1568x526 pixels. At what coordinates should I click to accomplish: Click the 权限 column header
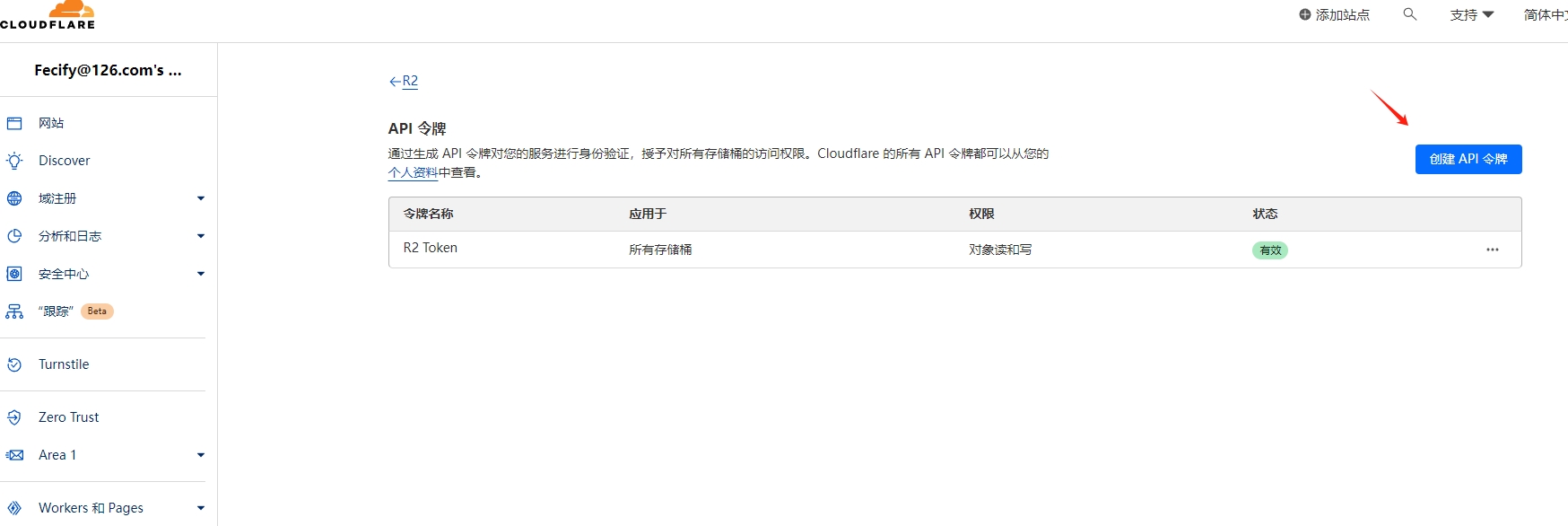[x=981, y=214]
